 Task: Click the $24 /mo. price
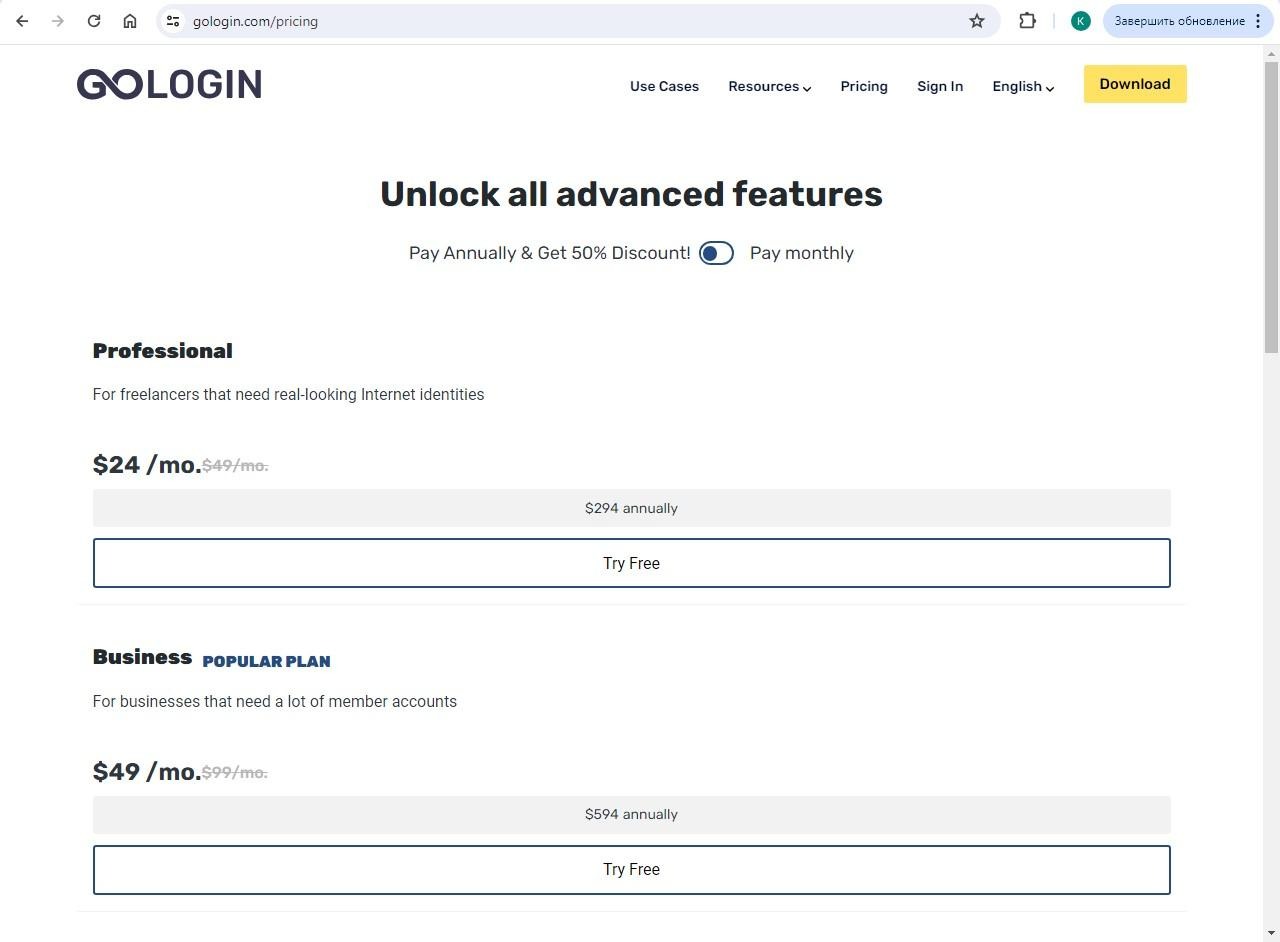pos(147,464)
